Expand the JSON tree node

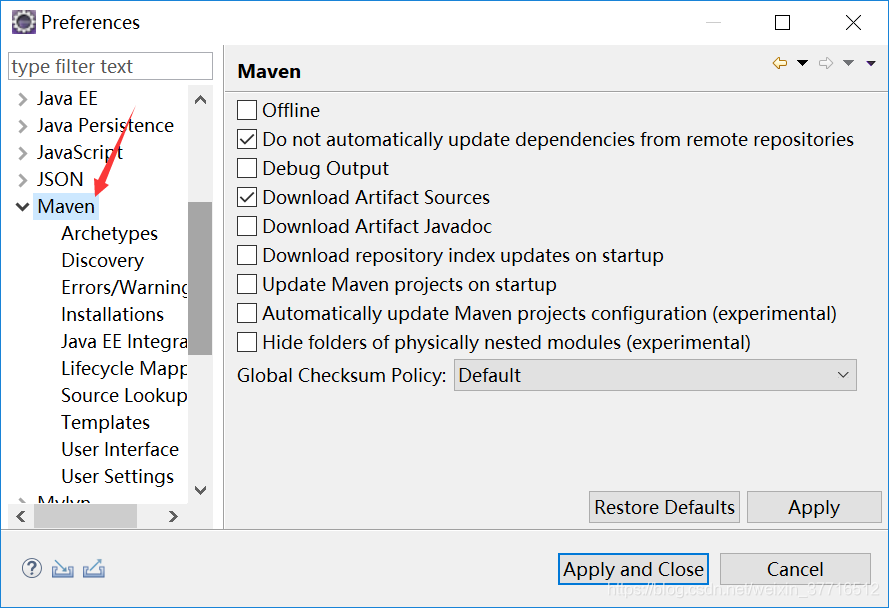[x=22, y=180]
